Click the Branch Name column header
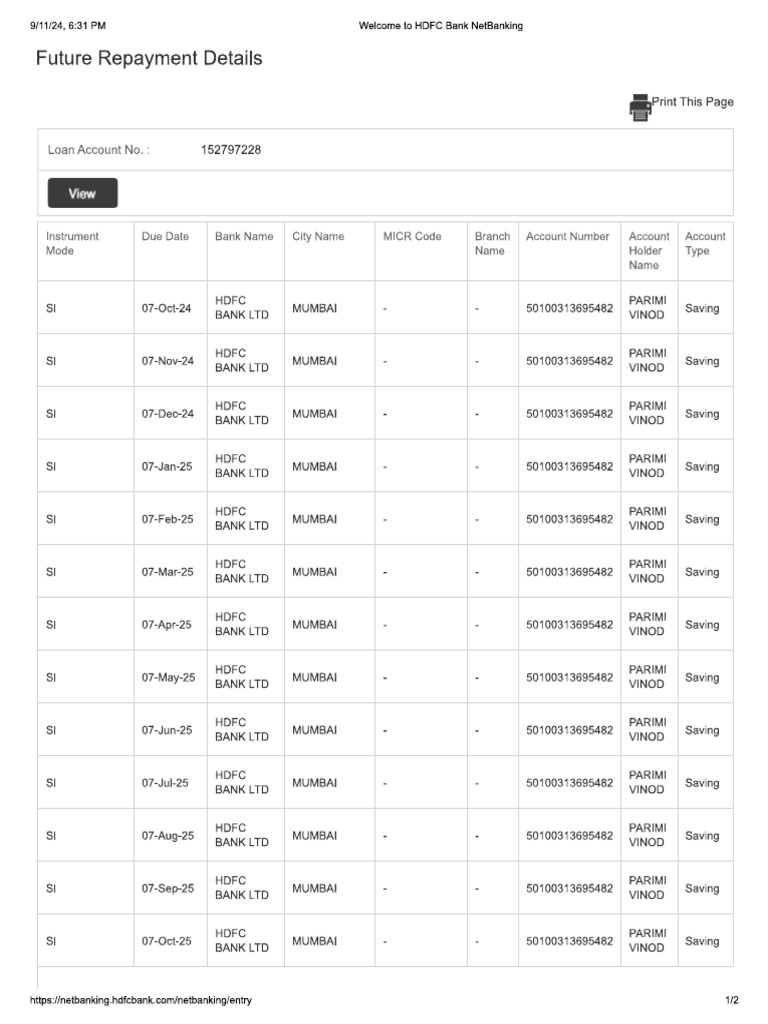Image resolution: width=768 pixels, height=1024 pixels. (492, 244)
